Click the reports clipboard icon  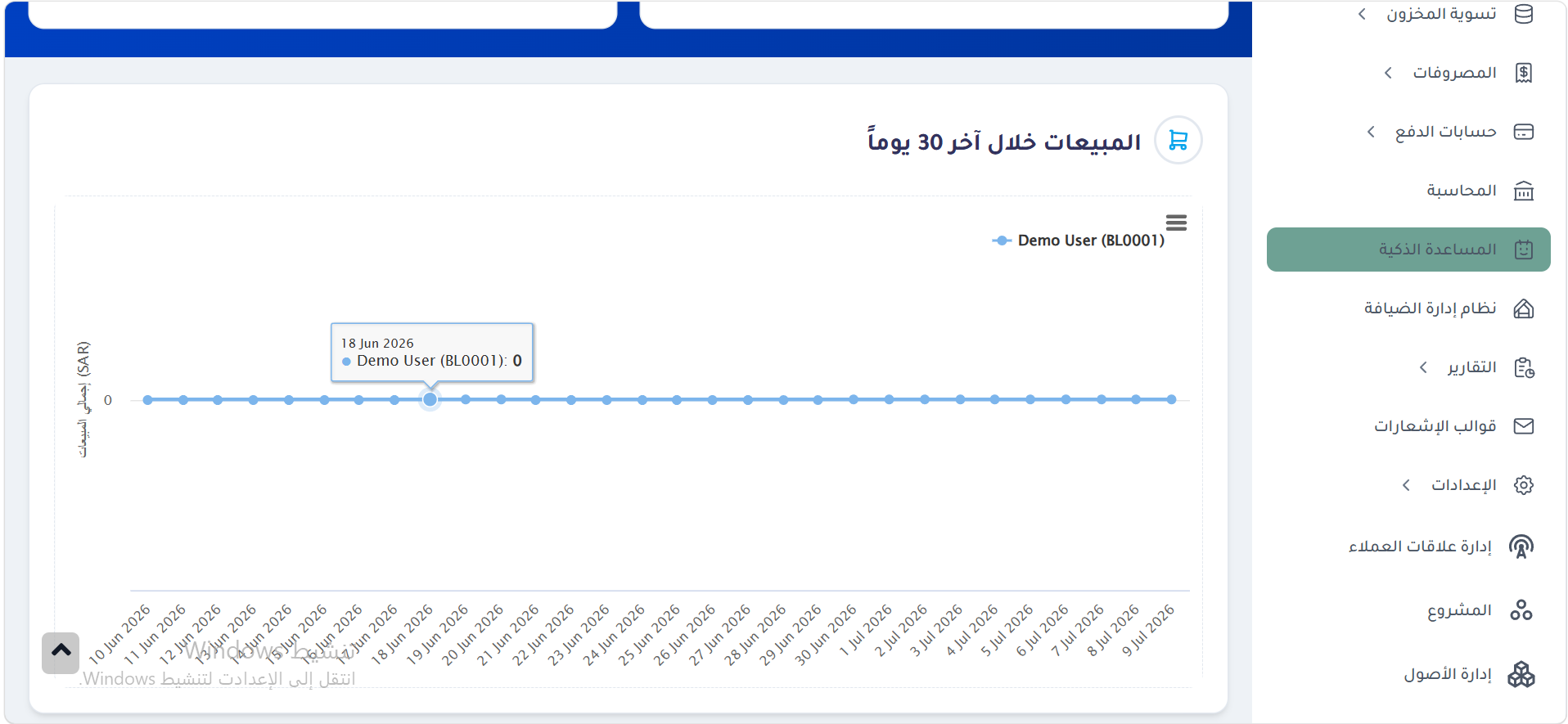pos(1523,367)
